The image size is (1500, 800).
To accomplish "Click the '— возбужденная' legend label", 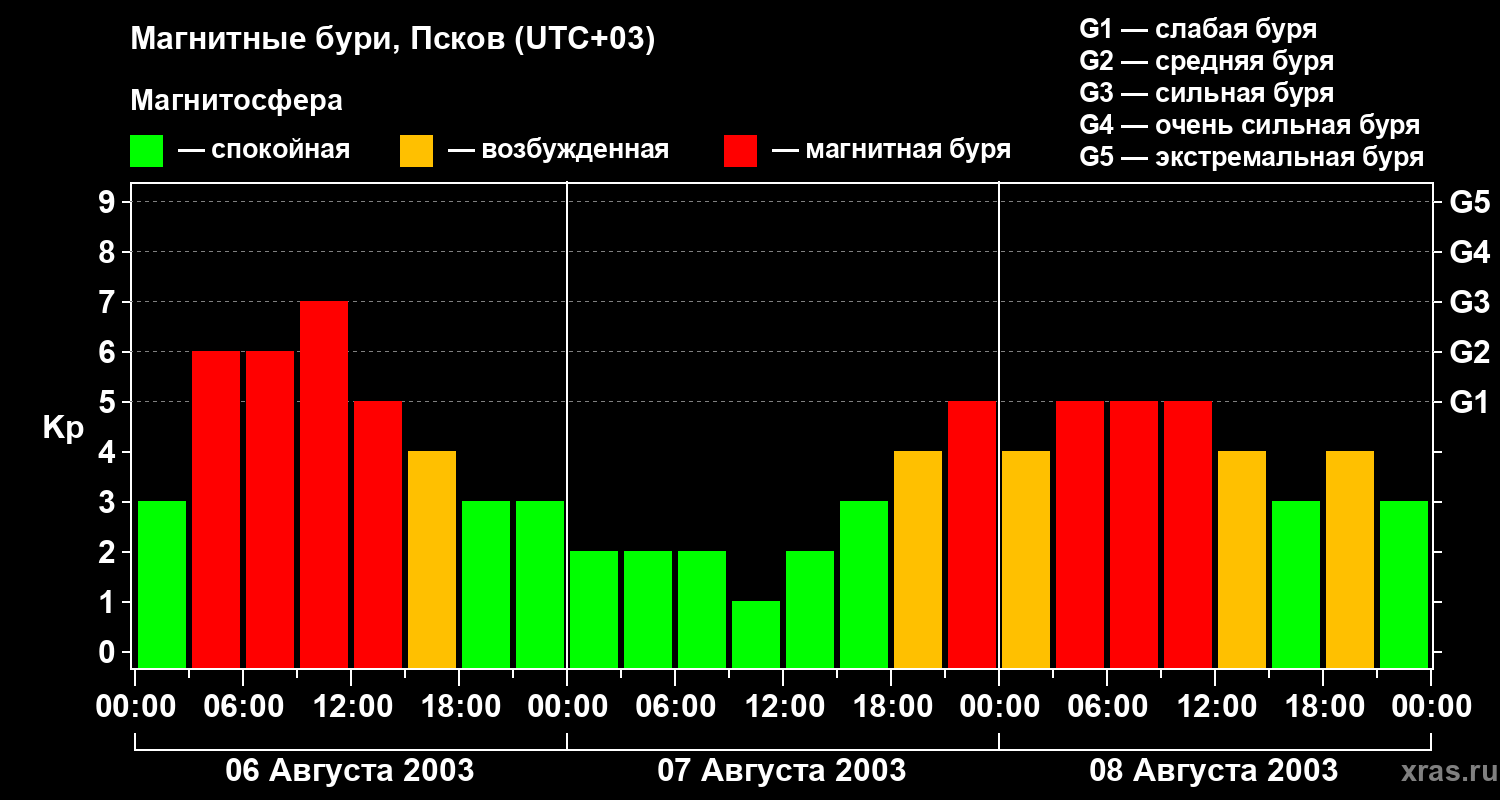I will pyautogui.click(x=558, y=150).
